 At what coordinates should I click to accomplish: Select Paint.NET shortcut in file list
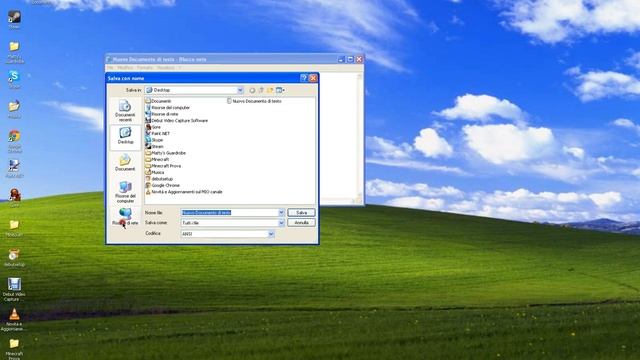[x=158, y=133]
